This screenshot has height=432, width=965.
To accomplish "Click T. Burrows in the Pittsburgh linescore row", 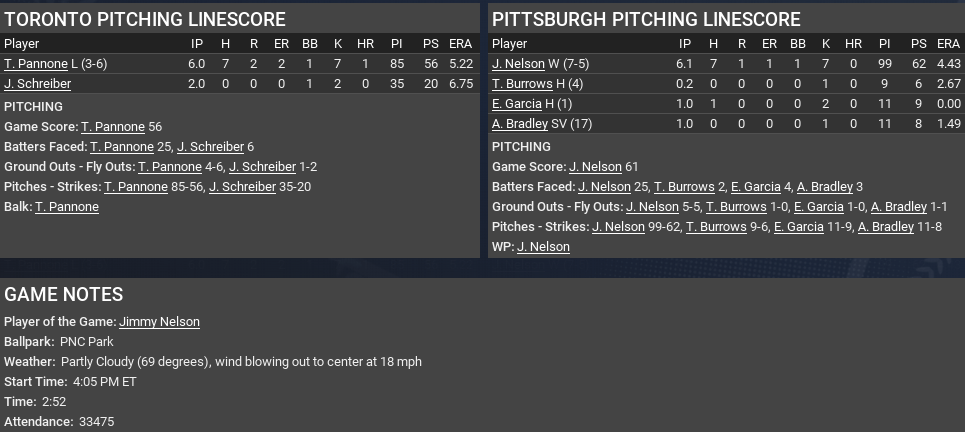I will 522,84.
